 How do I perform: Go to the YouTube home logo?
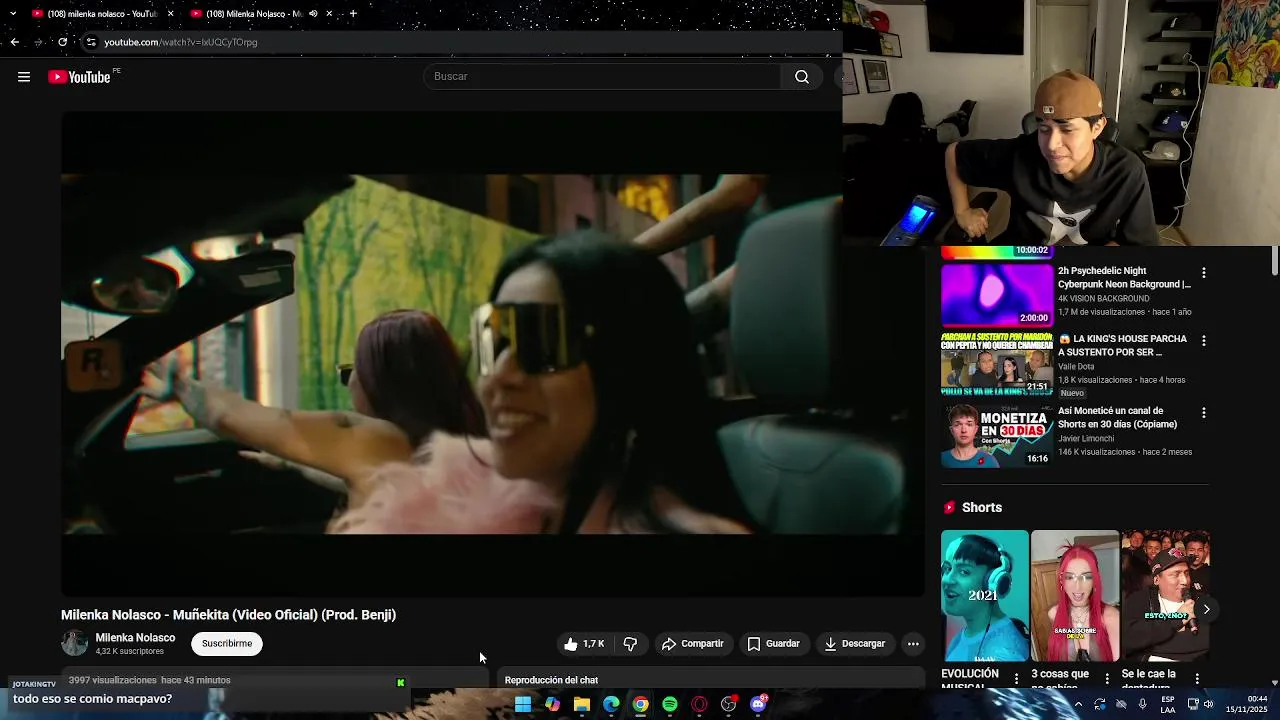point(79,77)
